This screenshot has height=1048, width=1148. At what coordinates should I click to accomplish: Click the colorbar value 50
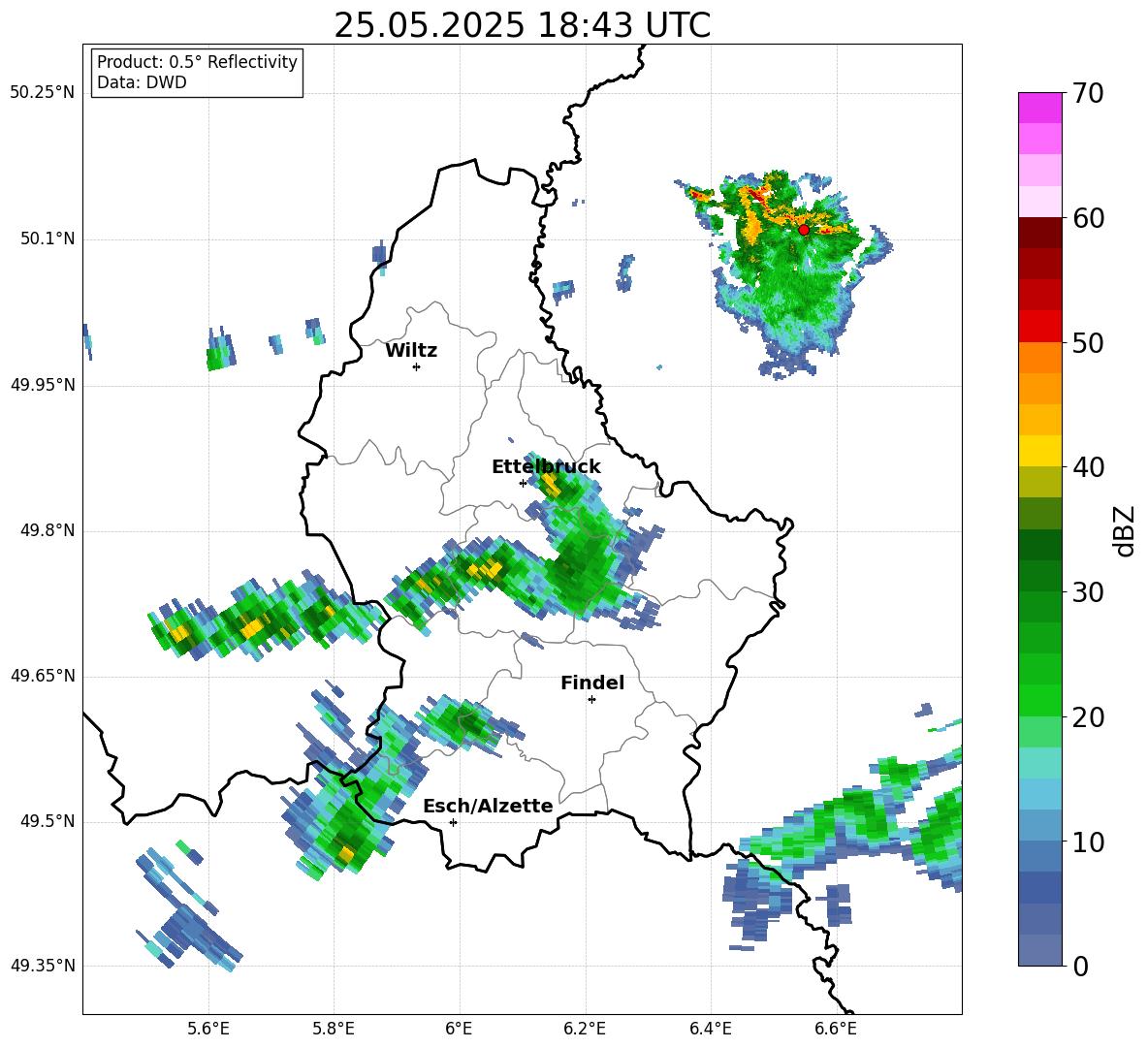tap(1088, 342)
